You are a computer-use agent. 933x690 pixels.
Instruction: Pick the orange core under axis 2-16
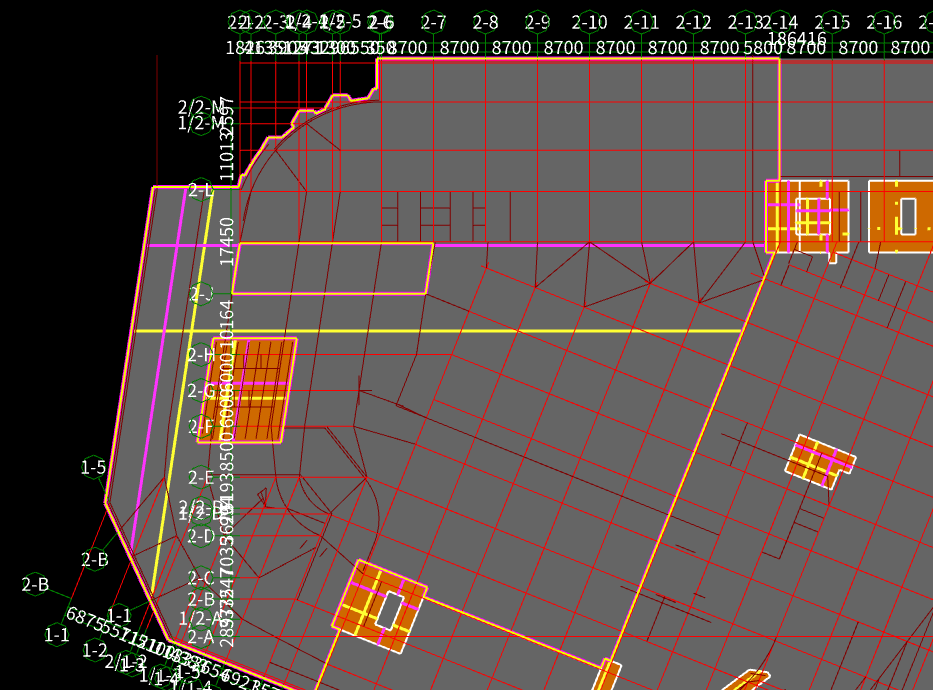pyautogui.click(x=900, y=217)
